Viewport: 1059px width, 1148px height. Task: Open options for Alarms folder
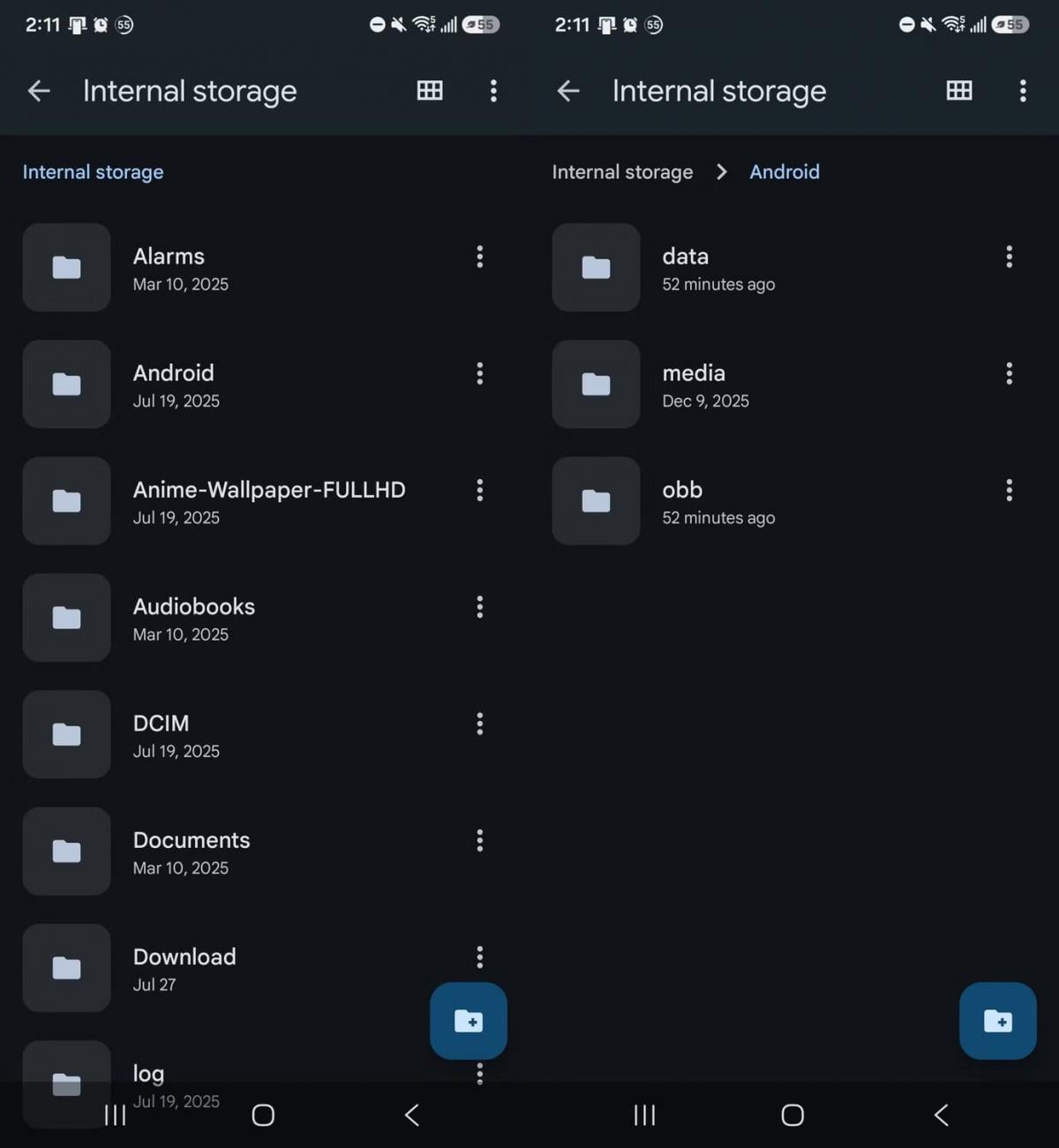480,257
